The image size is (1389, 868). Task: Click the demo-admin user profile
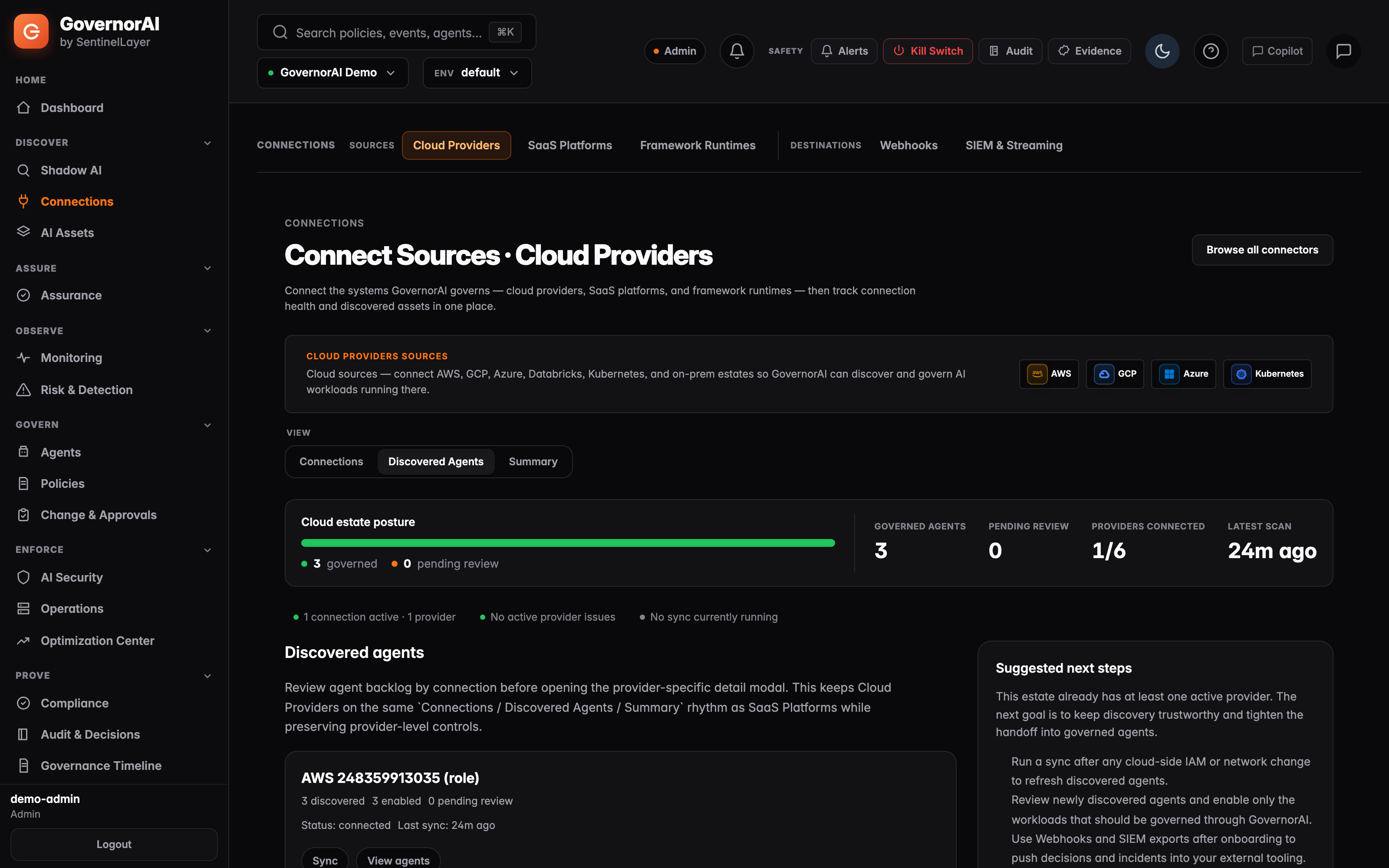point(45,806)
